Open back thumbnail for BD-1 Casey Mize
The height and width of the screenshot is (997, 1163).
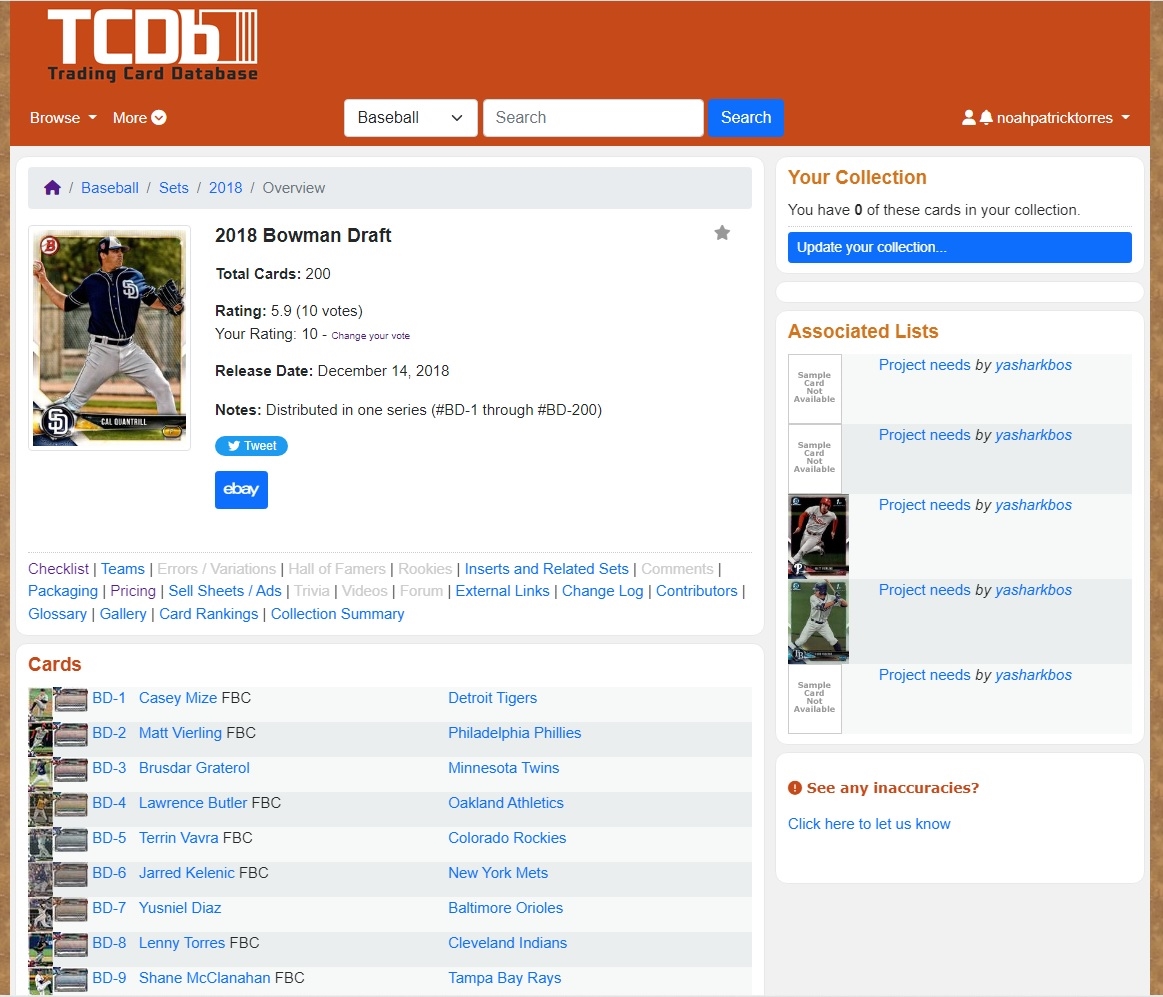pos(70,700)
